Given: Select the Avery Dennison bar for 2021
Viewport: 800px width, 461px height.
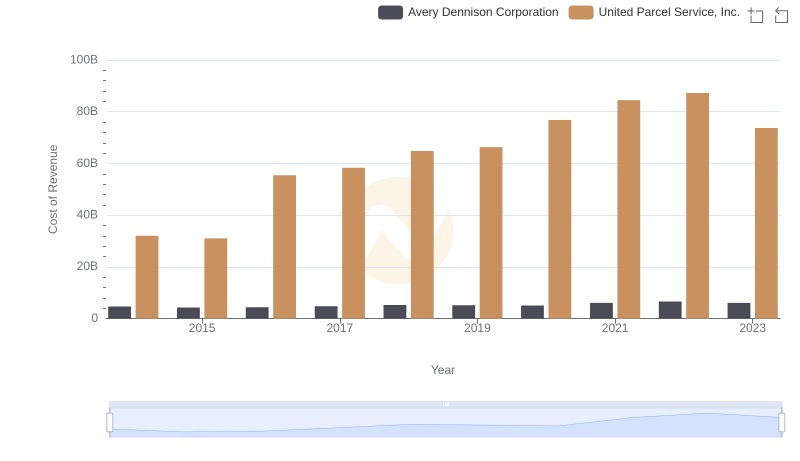Looking at the screenshot, I should click(601, 311).
